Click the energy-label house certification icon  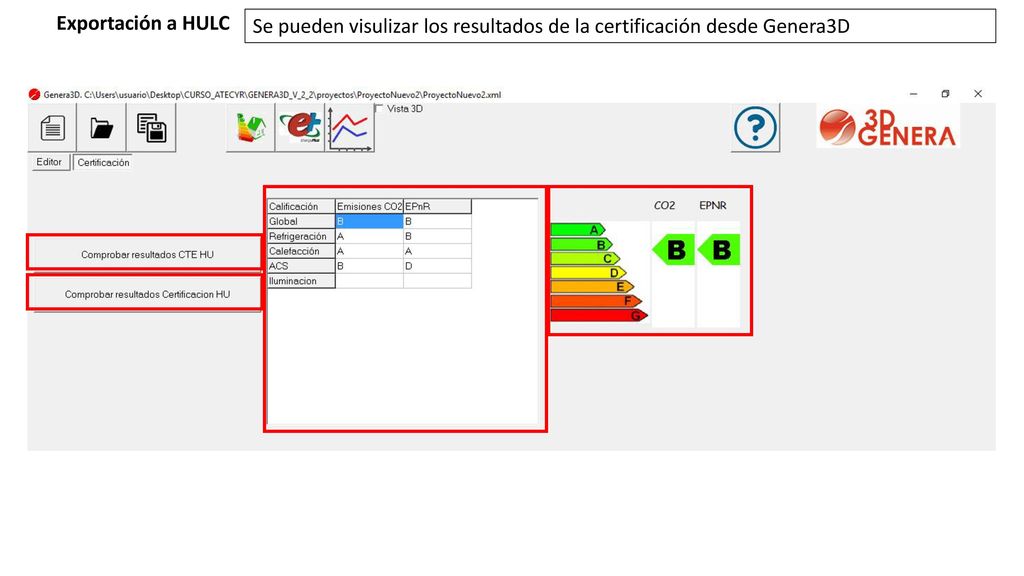pyautogui.click(x=250, y=128)
